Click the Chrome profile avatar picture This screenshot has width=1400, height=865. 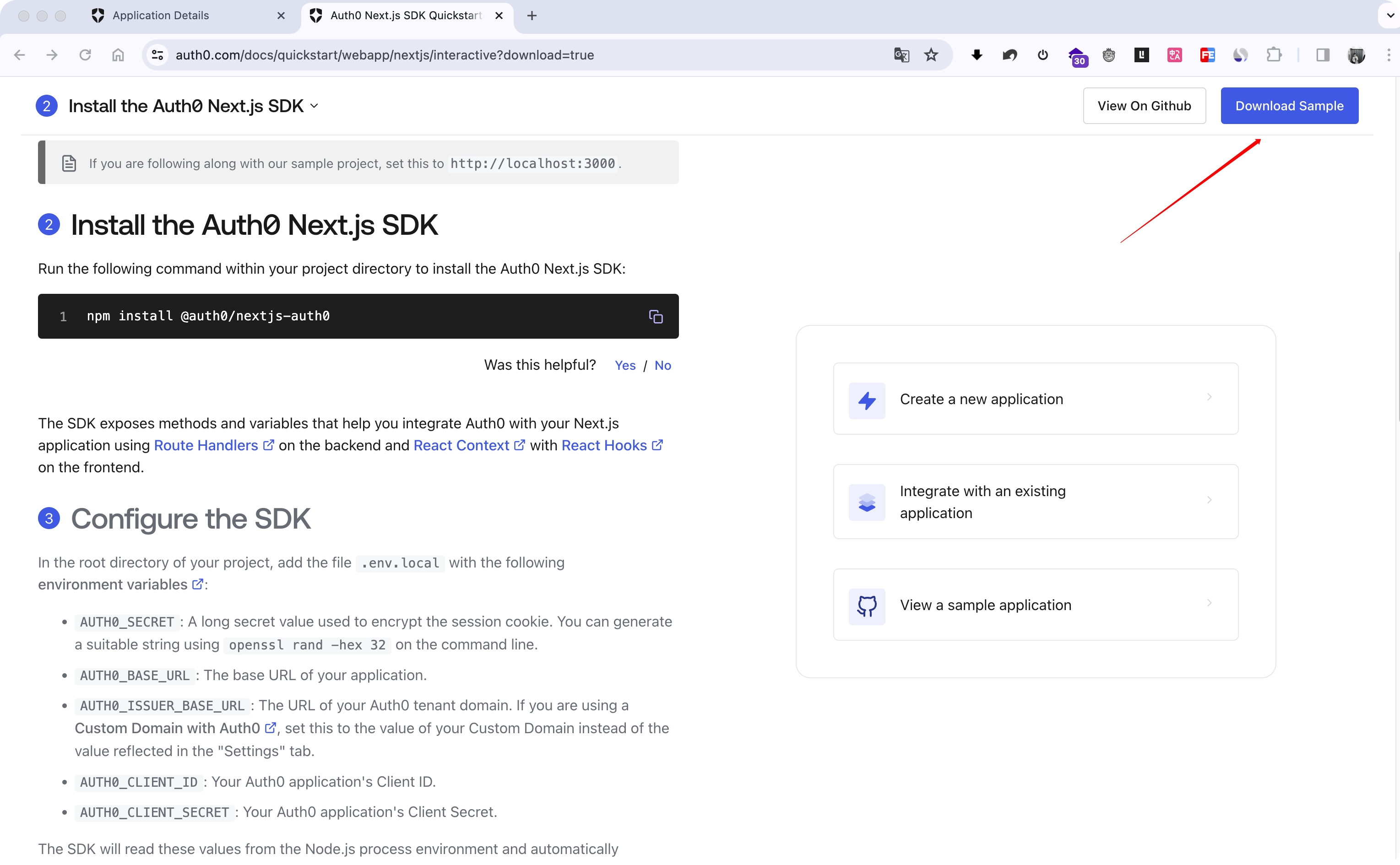(x=1357, y=55)
